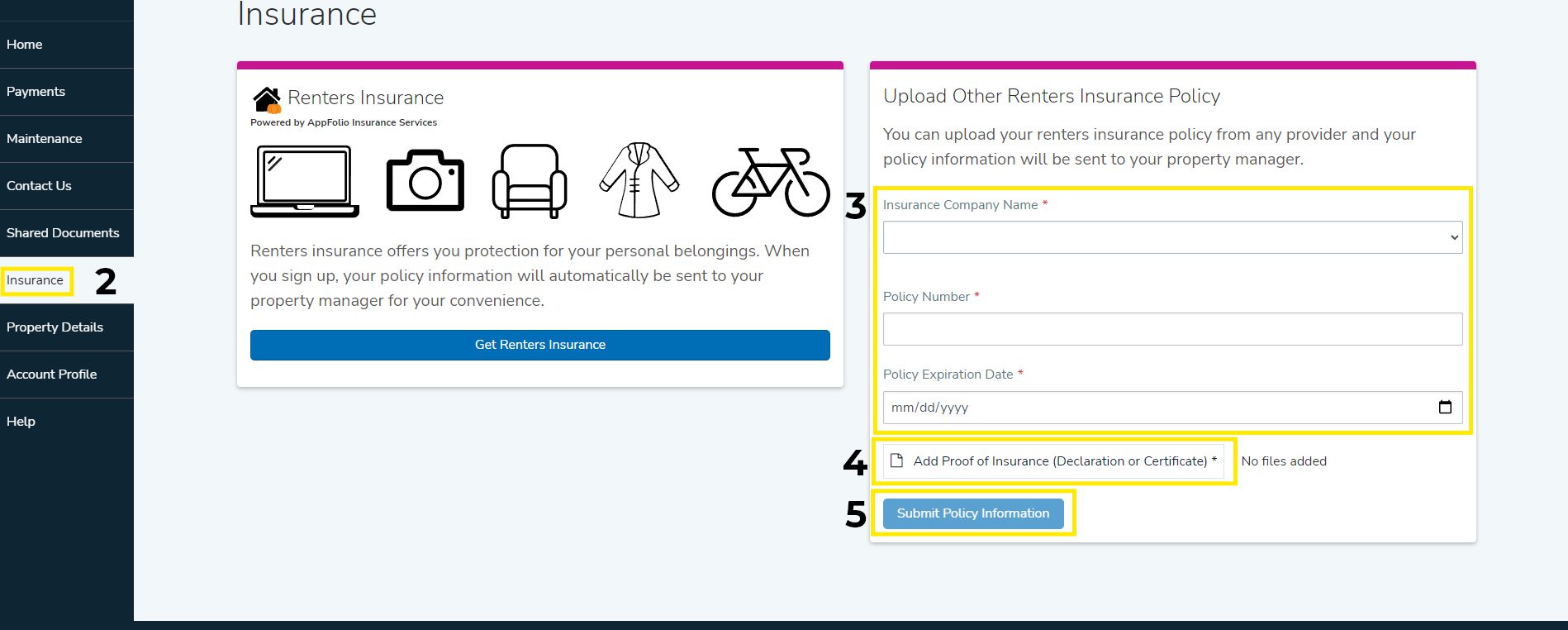1568x630 pixels.
Task: Click the coat icon
Action: coord(639,180)
